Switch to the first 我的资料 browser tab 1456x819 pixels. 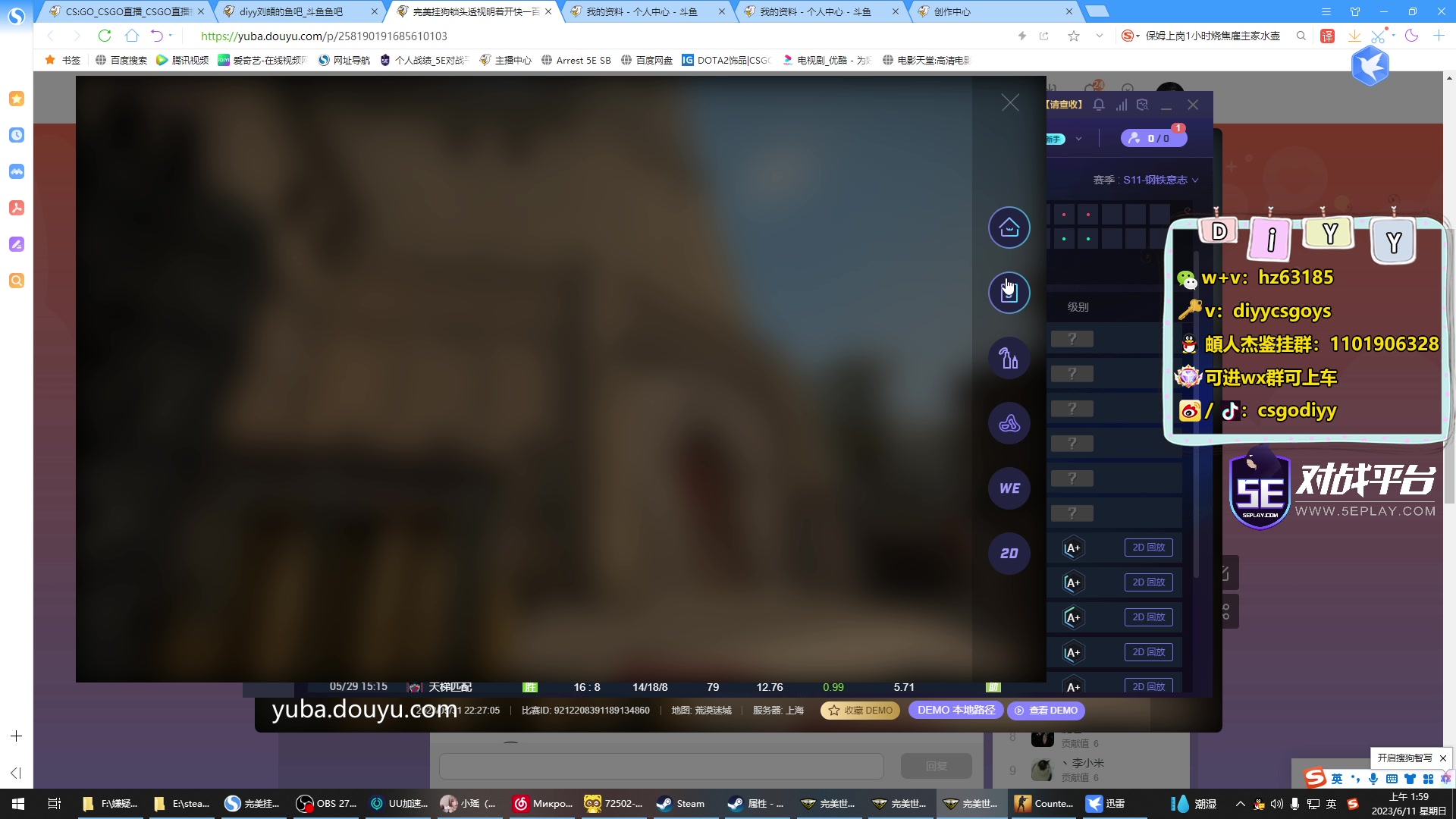point(642,11)
